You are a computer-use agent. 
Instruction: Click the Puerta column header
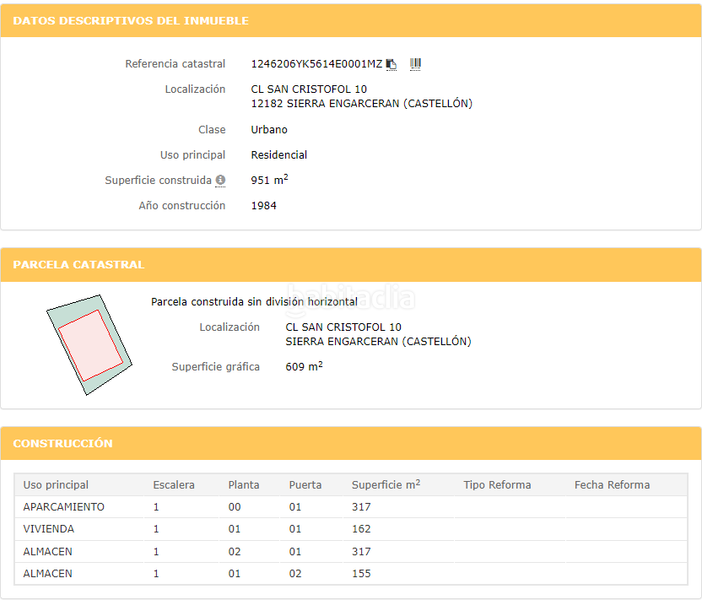[x=305, y=485]
